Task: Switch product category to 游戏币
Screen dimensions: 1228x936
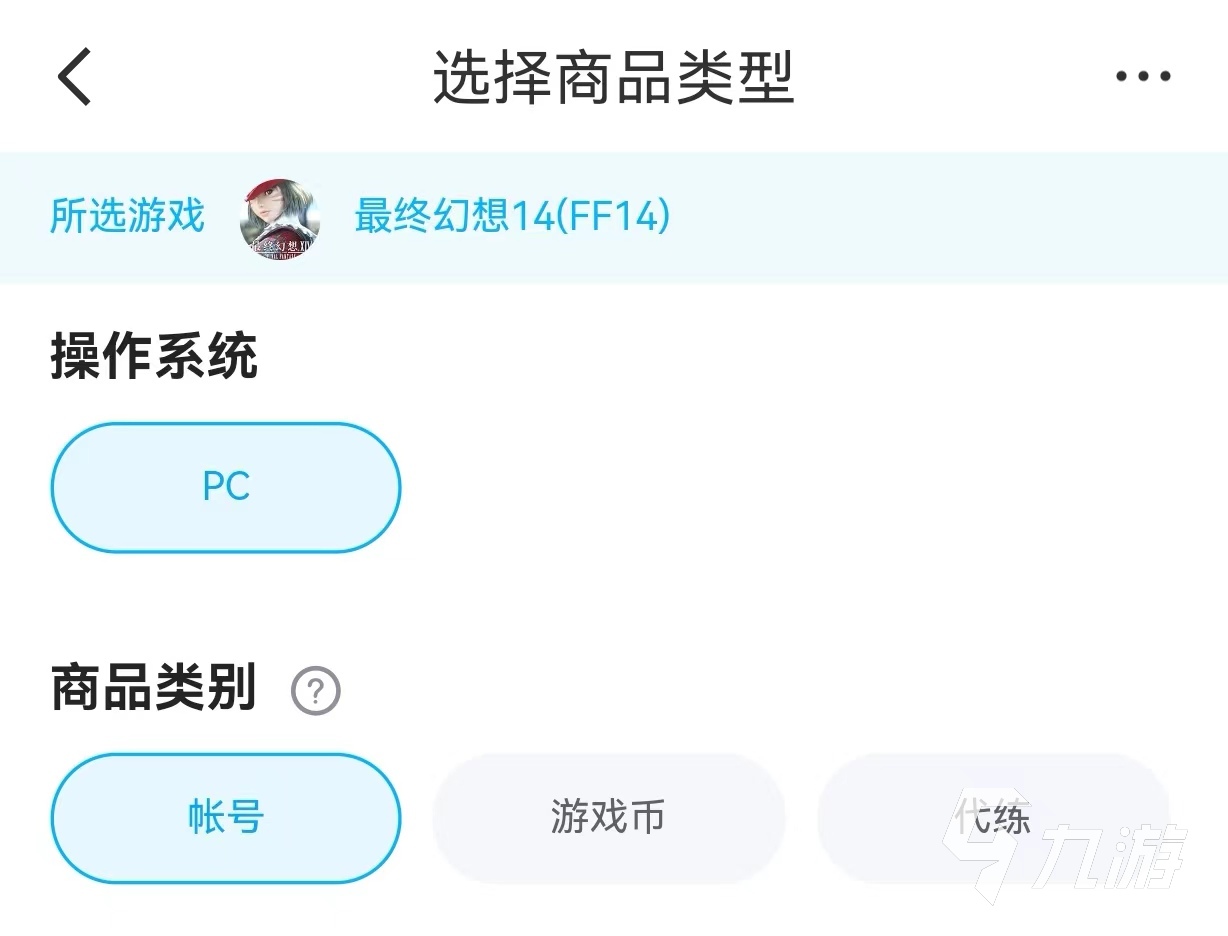Action: tap(608, 818)
